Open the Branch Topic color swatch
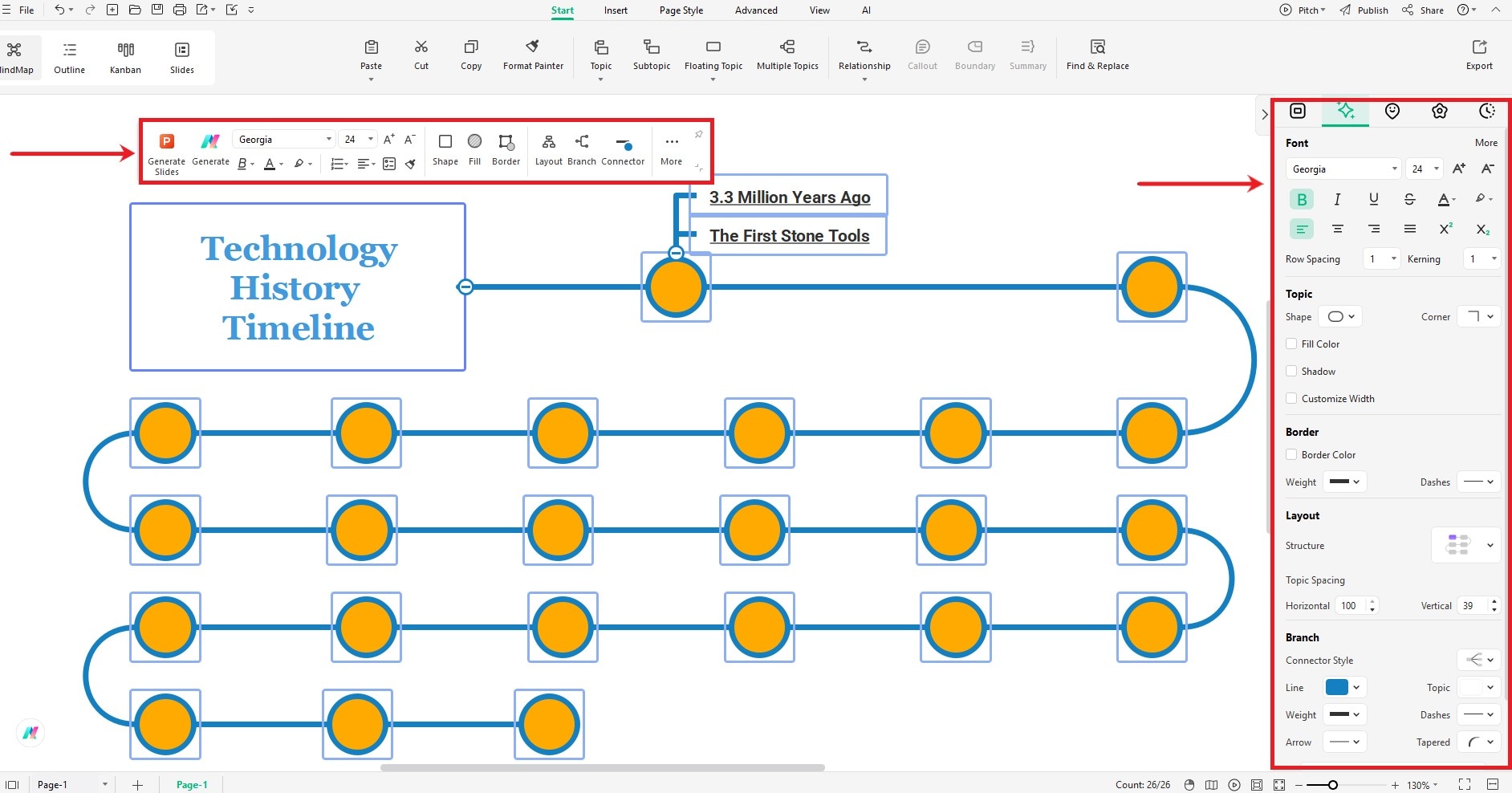Viewport: 1512px width, 793px height. 1479,687
